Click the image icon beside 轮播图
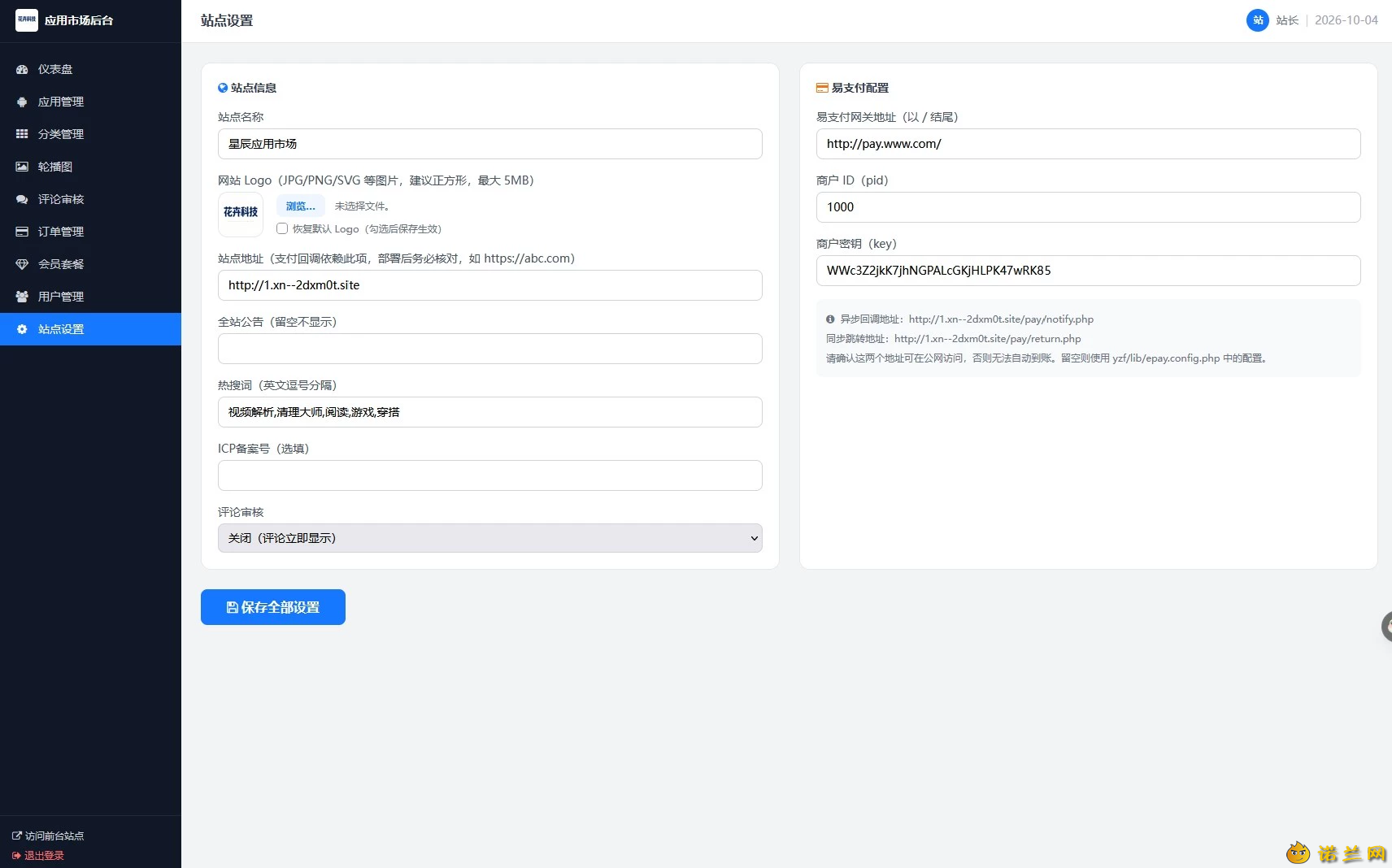 [22, 167]
